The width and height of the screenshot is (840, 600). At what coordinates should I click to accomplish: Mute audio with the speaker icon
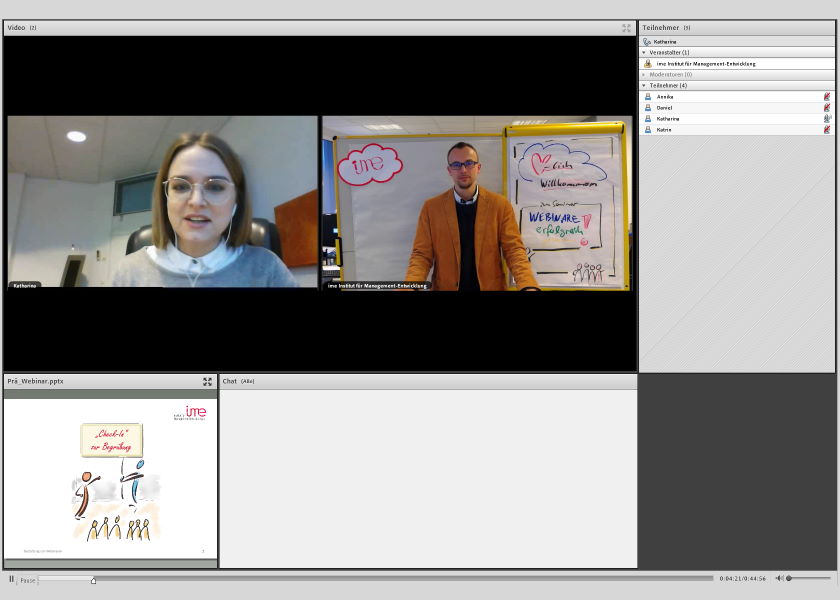click(x=779, y=578)
